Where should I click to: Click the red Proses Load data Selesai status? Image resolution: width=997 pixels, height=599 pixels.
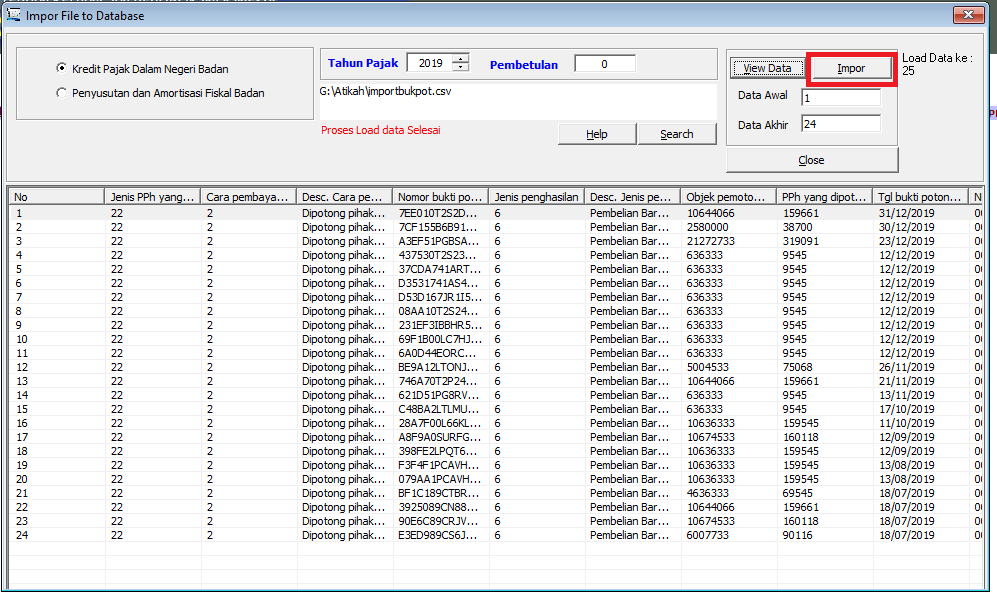(380, 130)
